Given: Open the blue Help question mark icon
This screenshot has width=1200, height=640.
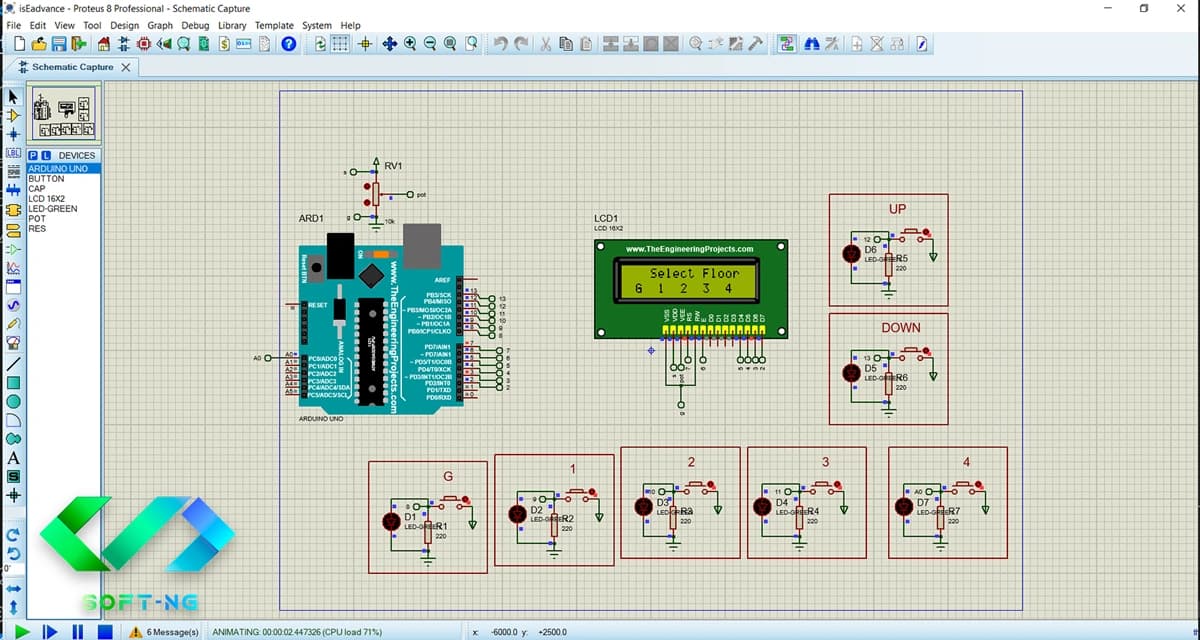Looking at the screenshot, I should 288,44.
